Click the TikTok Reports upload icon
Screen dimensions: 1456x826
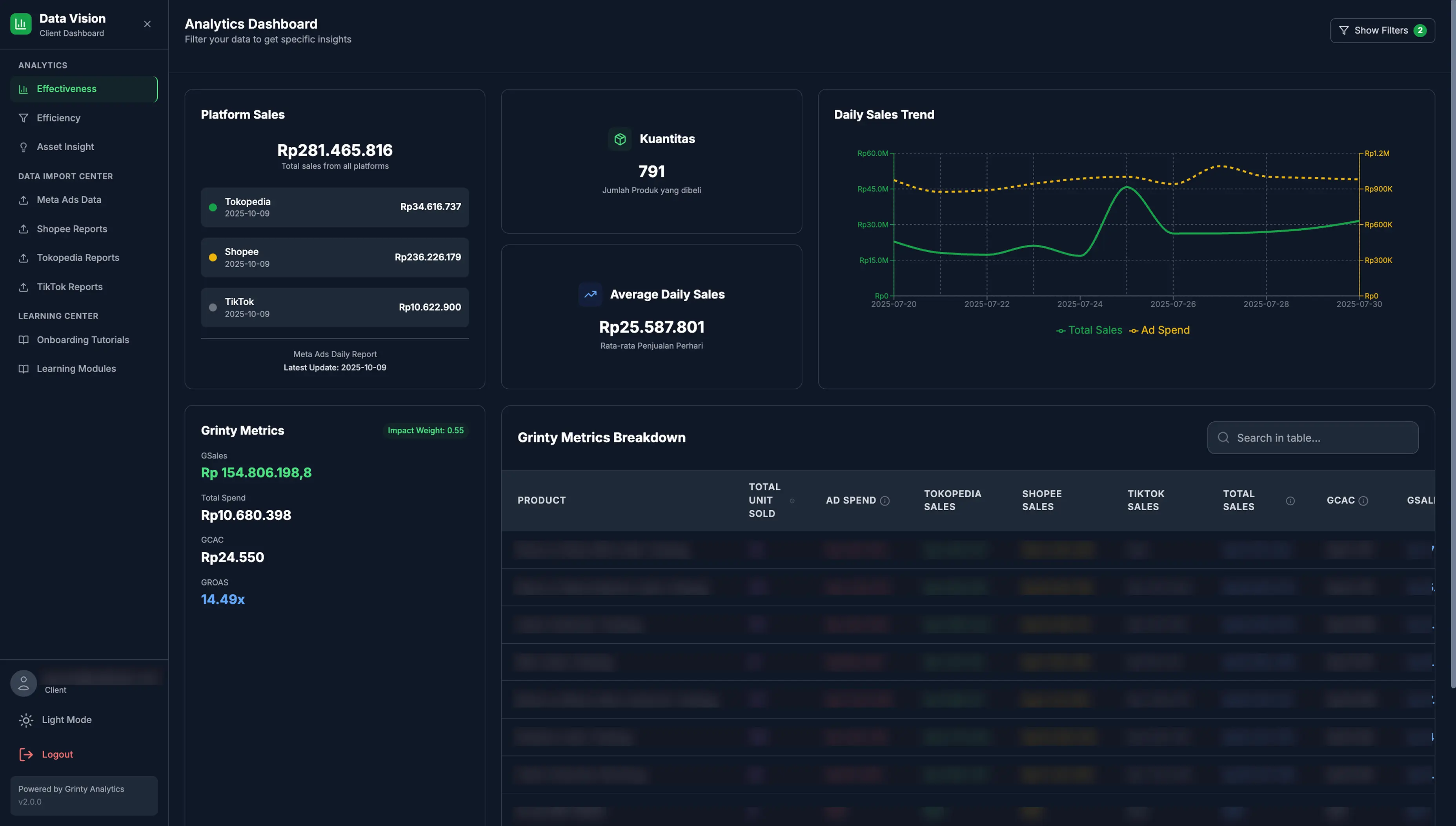(24, 286)
